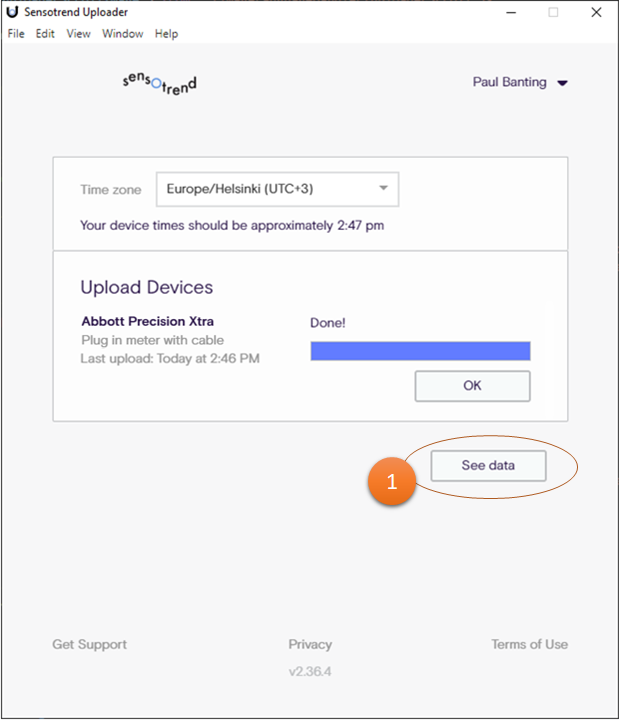This screenshot has width=619, height=720.
Task: Select the Abbott Precision Xtra device name
Action: pos(147,322)
